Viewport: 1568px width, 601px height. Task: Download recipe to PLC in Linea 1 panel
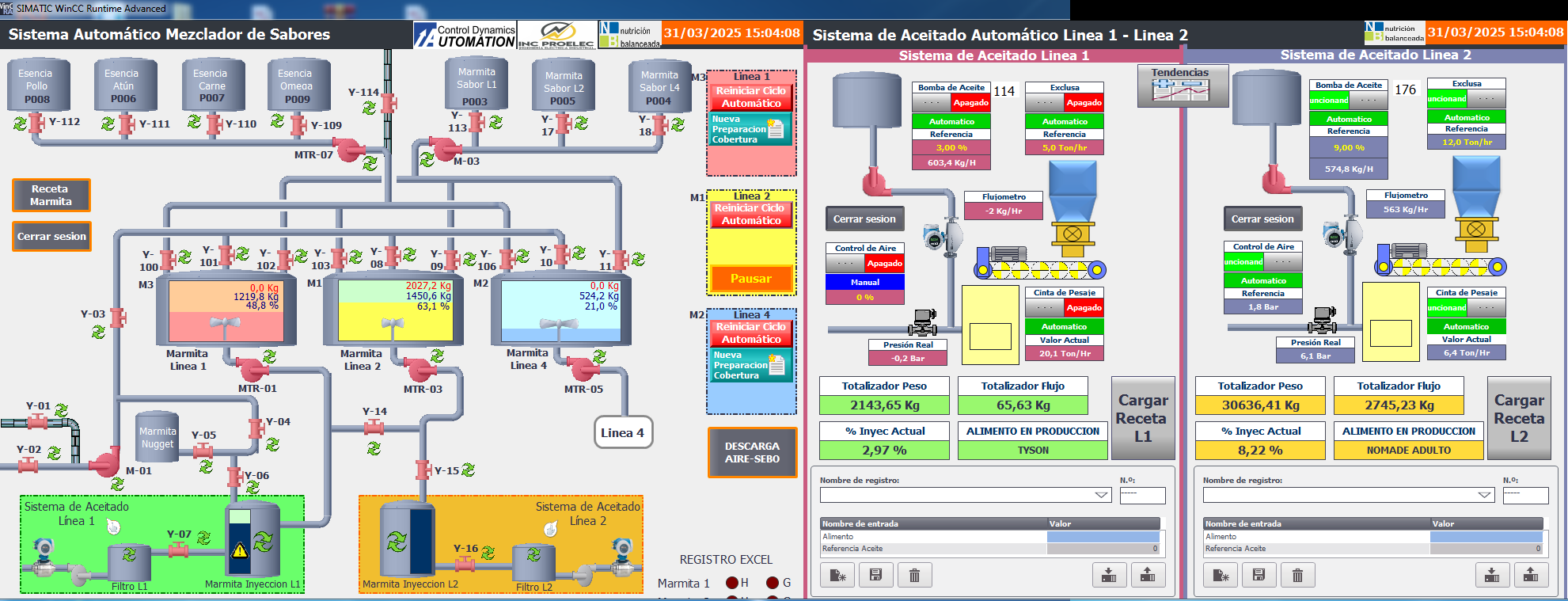point(1109,575)
